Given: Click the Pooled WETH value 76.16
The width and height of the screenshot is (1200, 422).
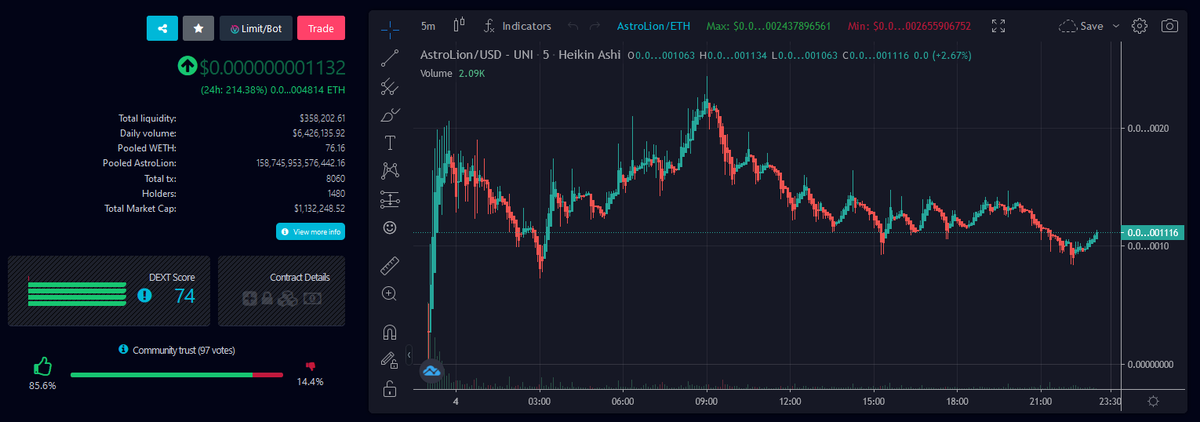Looking at the screenshot, I should click(x=334, y=148).
